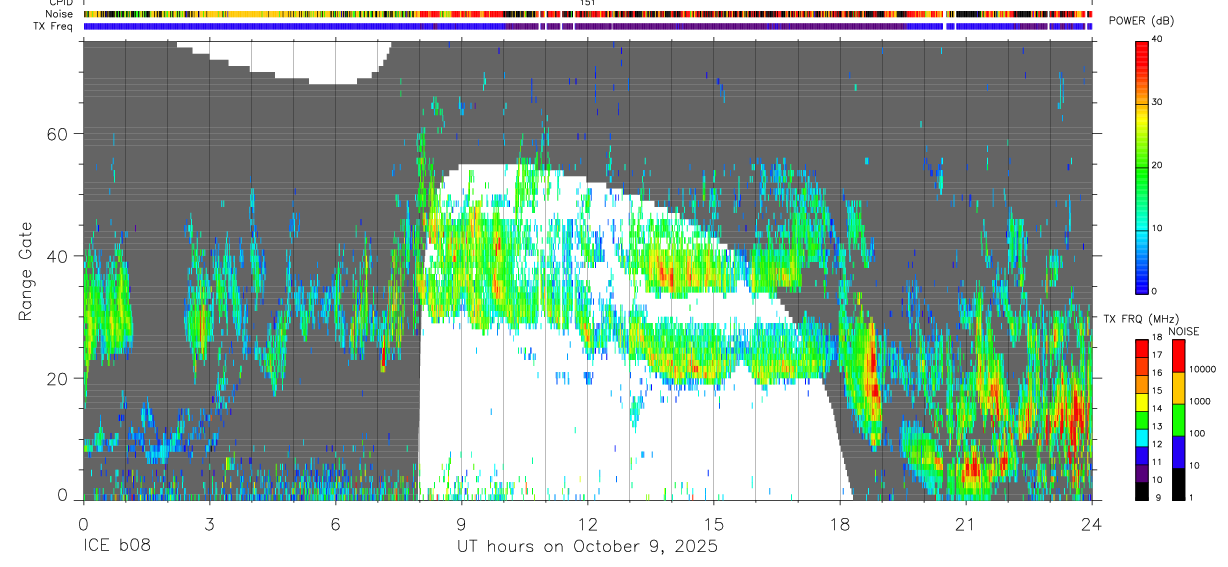This screenshot has height=567, width=1228.
Task: Click the CPID row label above plot
Action: [61, 3]
